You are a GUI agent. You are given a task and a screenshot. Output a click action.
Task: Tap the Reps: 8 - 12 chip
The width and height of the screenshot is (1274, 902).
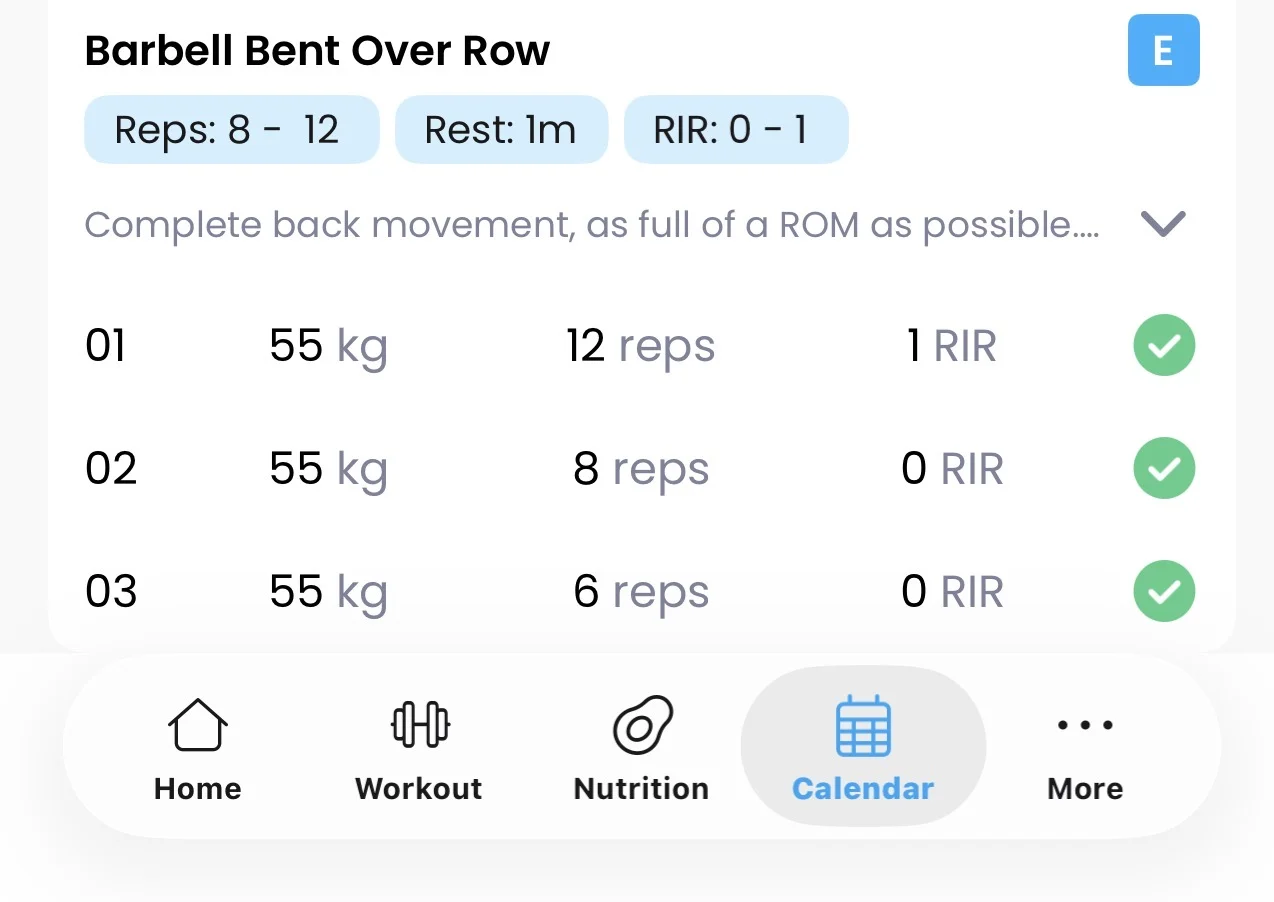click(x=232, y=130)
